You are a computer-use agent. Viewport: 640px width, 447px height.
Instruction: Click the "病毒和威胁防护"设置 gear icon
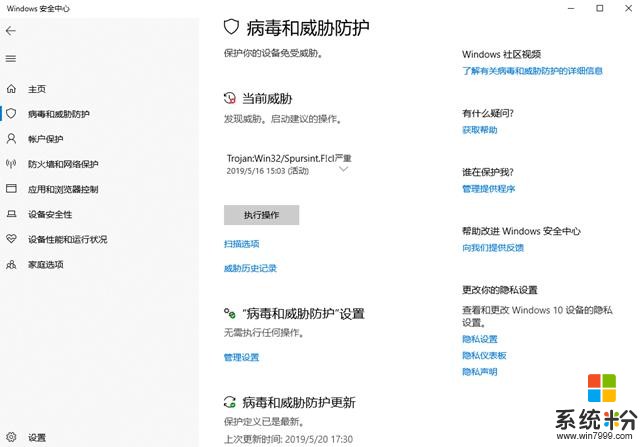[230, 314]
